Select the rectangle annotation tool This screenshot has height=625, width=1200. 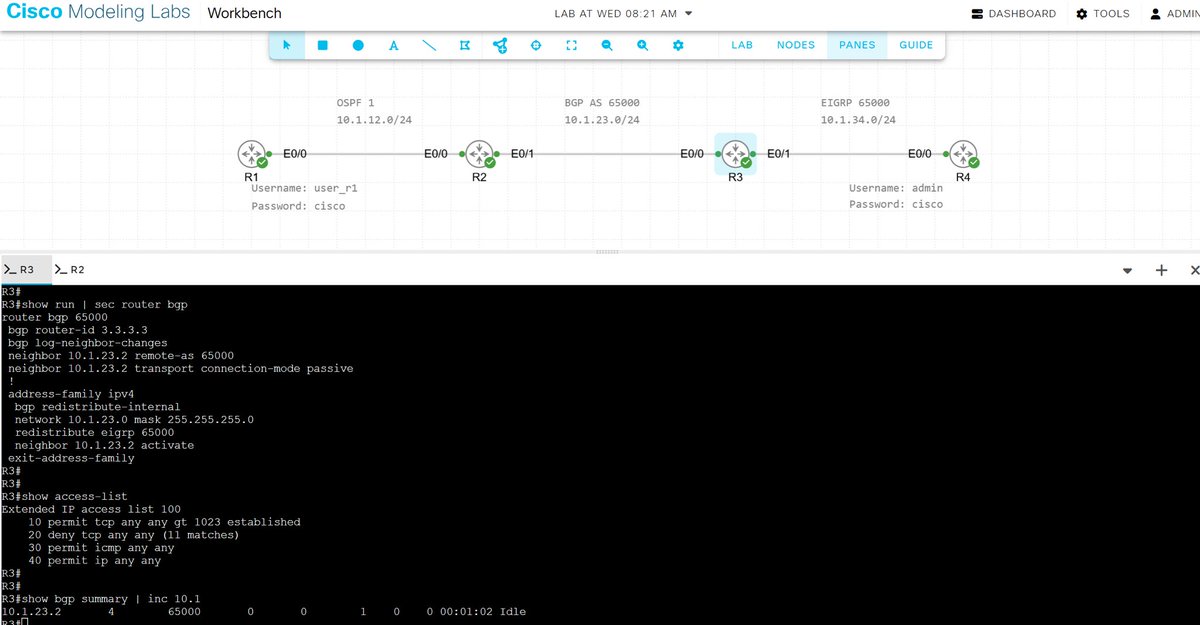coord(323,45)
